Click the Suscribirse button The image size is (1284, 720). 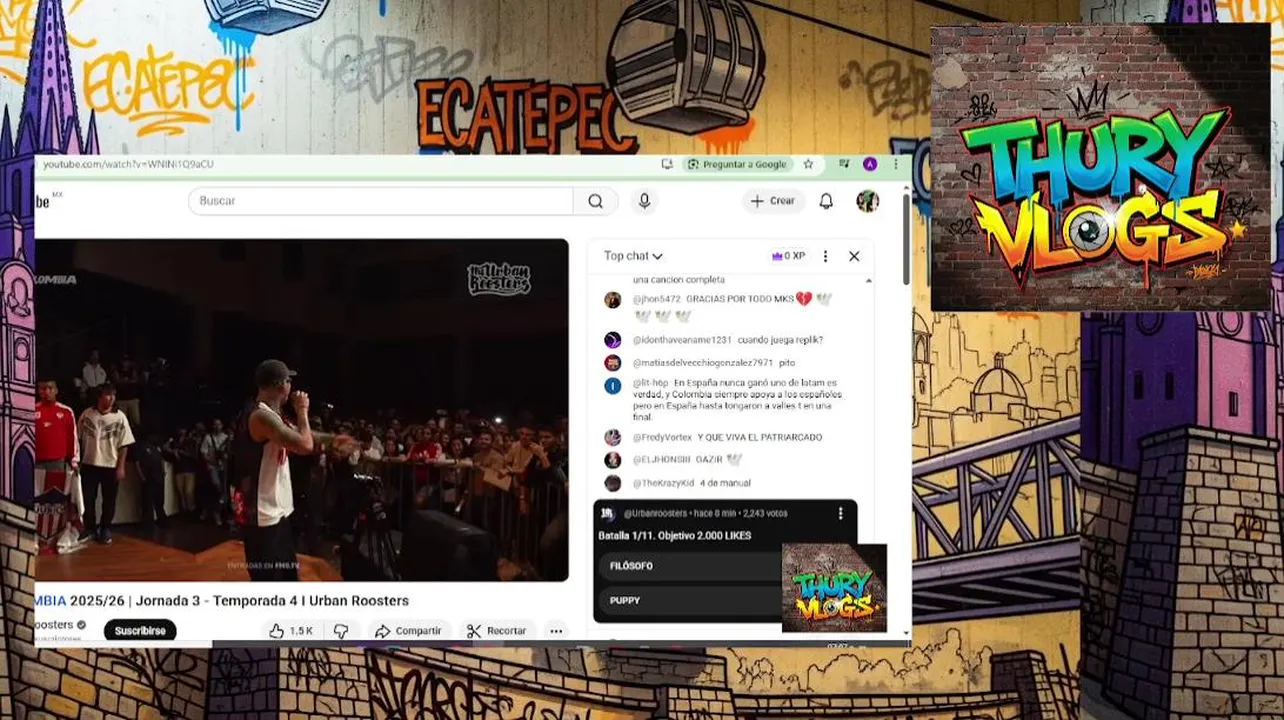140,631
